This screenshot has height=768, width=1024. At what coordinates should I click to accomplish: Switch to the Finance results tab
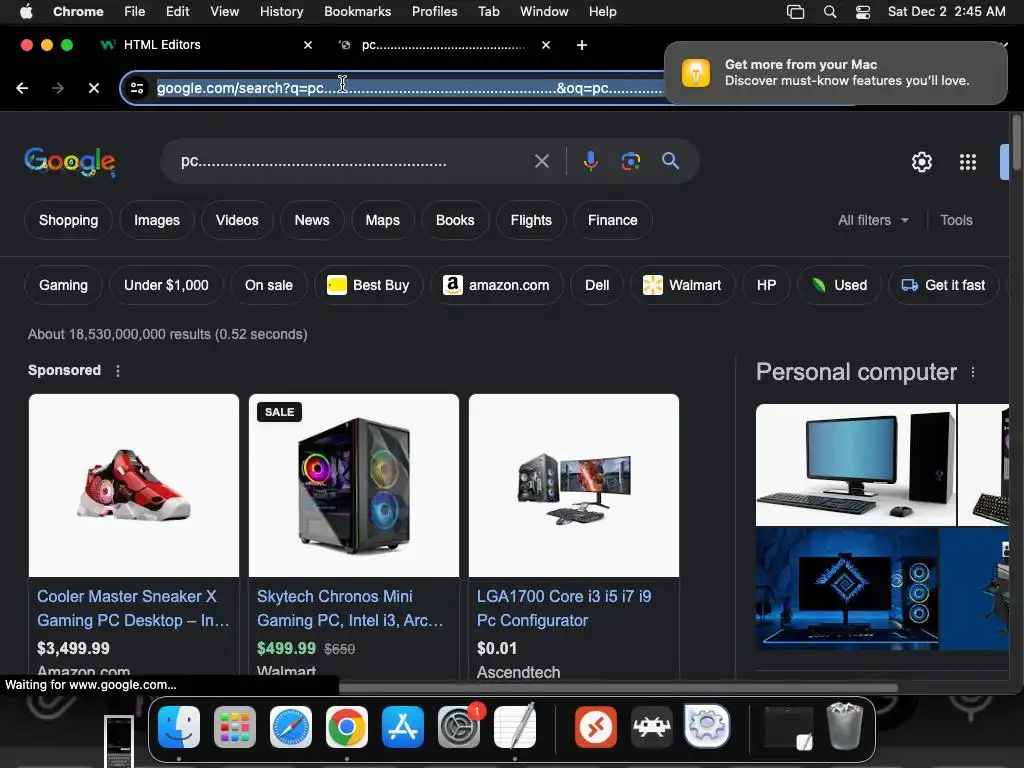[x=613, y=220]
